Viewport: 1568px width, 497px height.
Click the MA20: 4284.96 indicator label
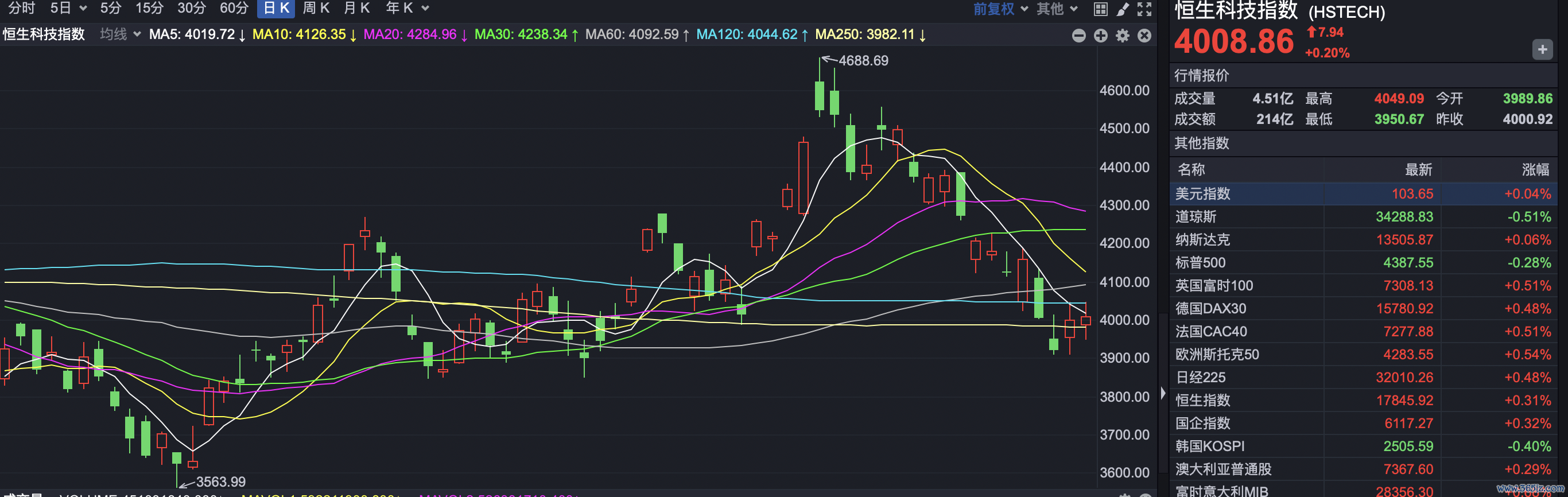coord(416,34)
